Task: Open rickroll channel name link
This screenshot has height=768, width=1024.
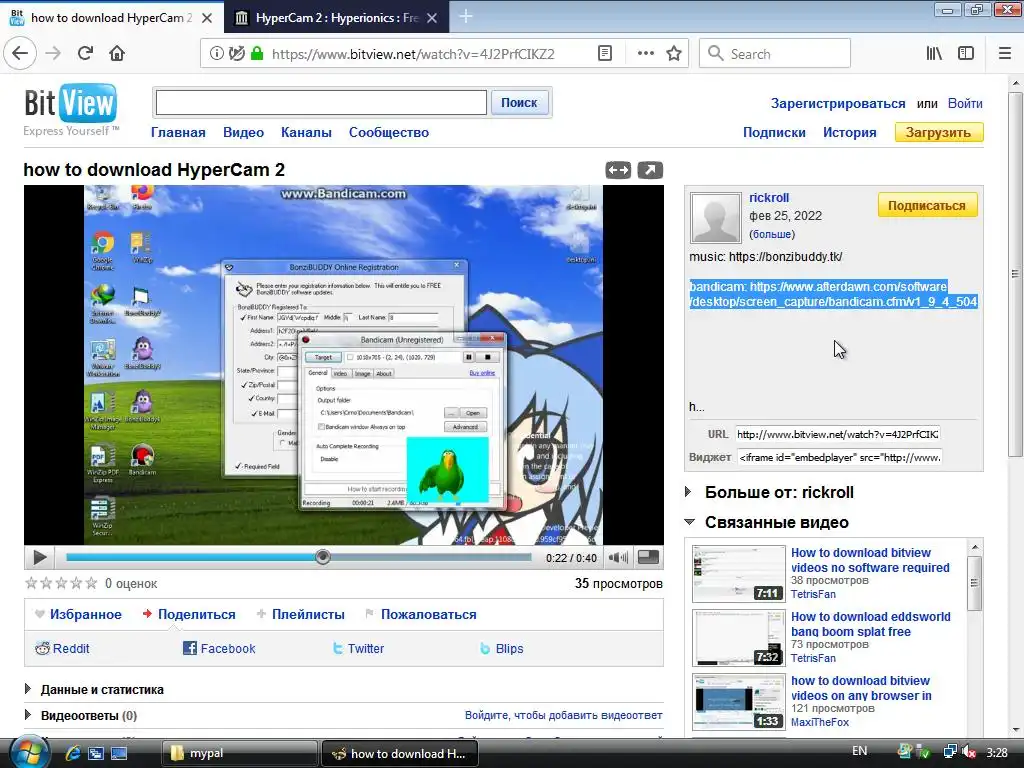Action: pos(769,198)
